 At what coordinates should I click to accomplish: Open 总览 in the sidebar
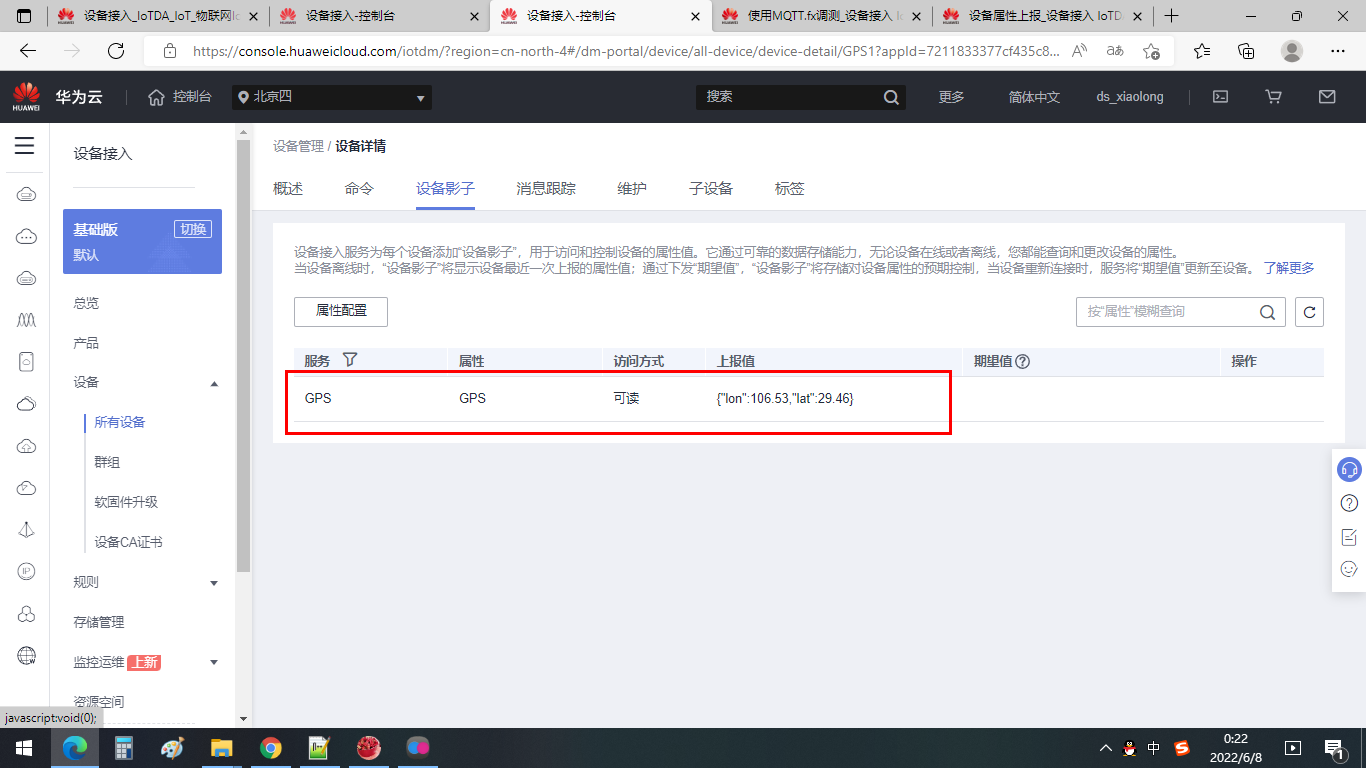click(x=86, y=303)
